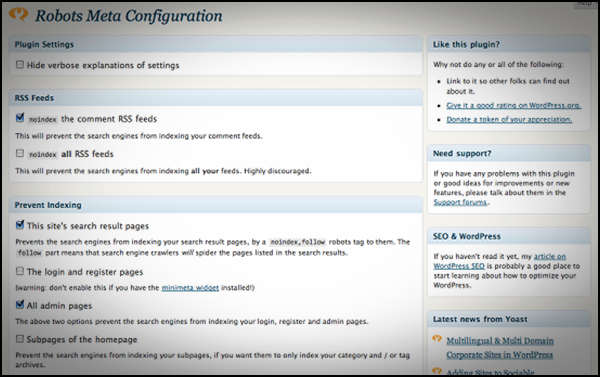Screen dimensions: 600x377
Task: Enable Hide verbose explanations of settings checkbox
Action: (x=20, y=65)
